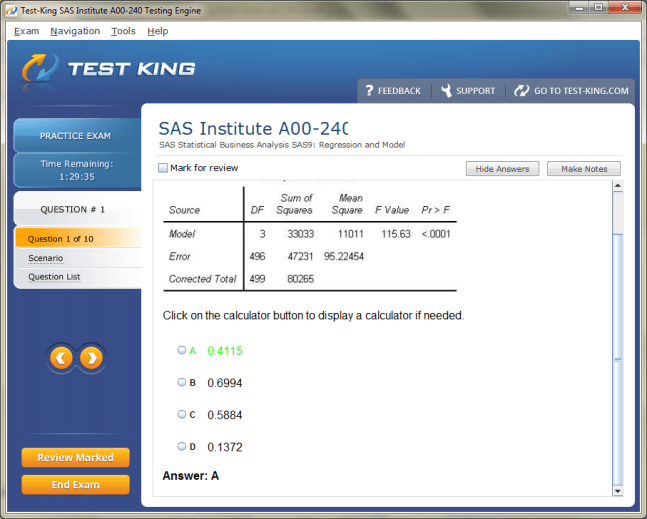Click the PRACTICE EXAM panel header
The image size is (647, 519).
pyautogui.click(x=76, y=136)
